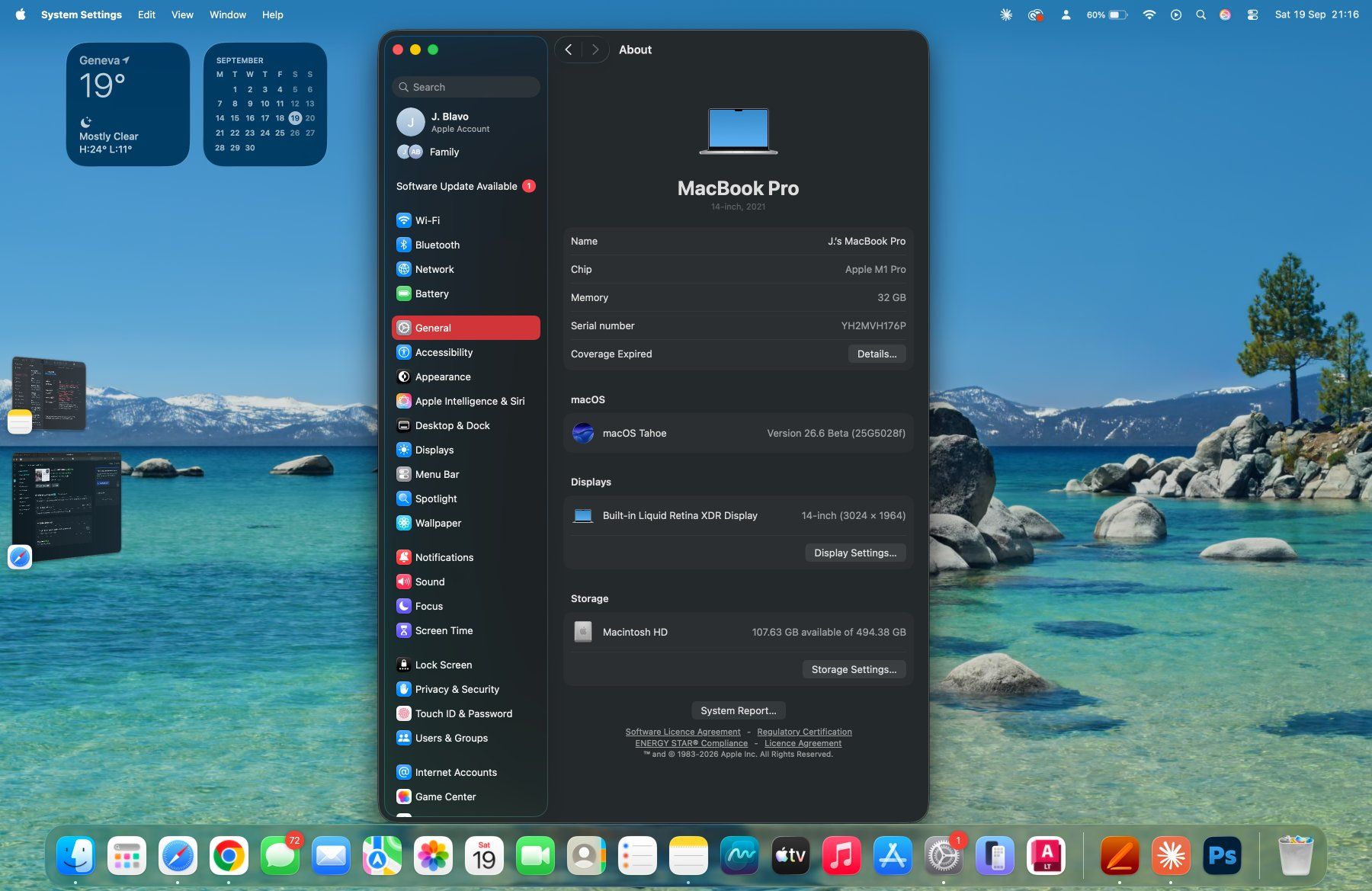Open the Window menu
This screenshot has height=891, width=1372.
(x=228, y=14)
